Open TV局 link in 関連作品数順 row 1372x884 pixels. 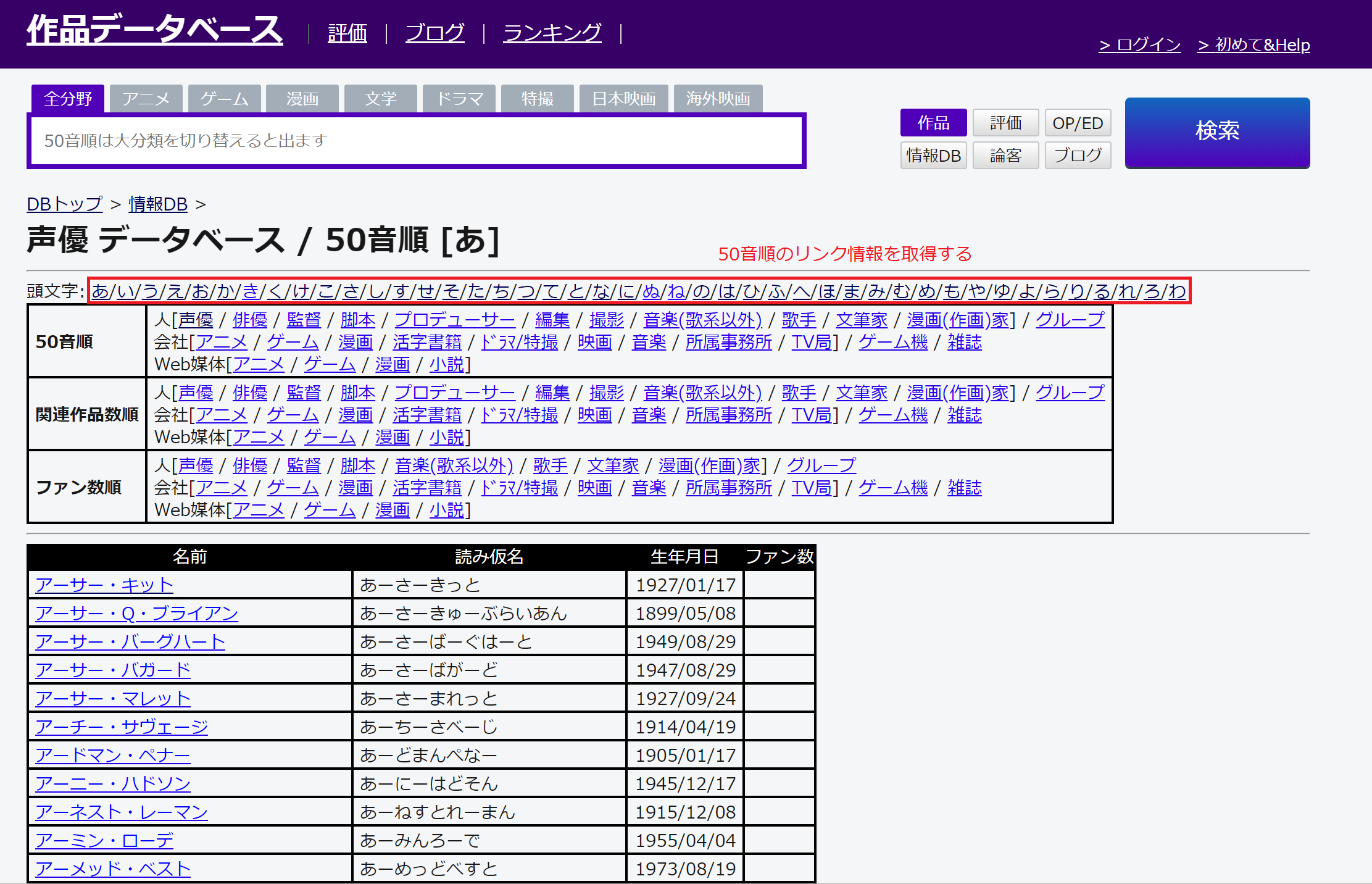point(812,415)
